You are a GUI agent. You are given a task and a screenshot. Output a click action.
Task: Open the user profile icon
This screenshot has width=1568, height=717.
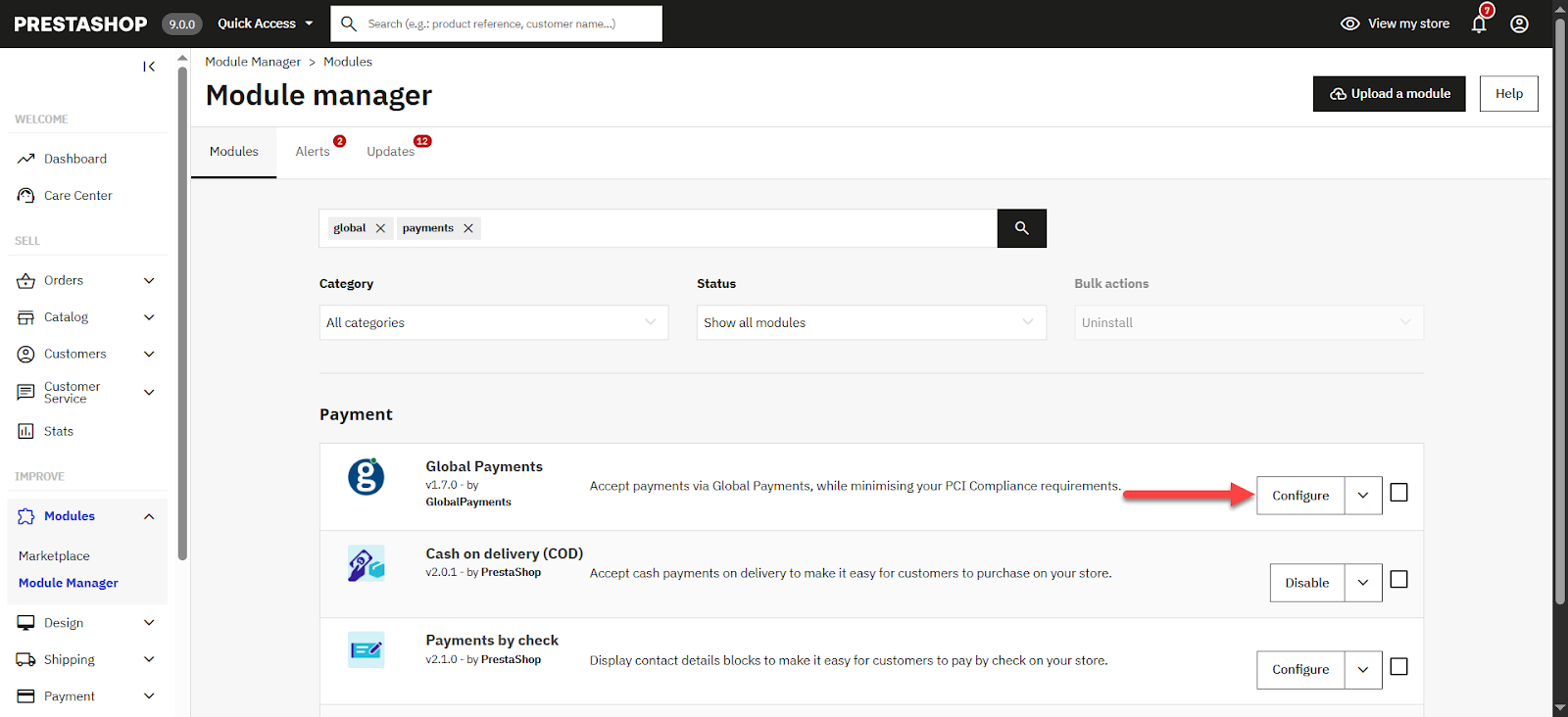1519,24
